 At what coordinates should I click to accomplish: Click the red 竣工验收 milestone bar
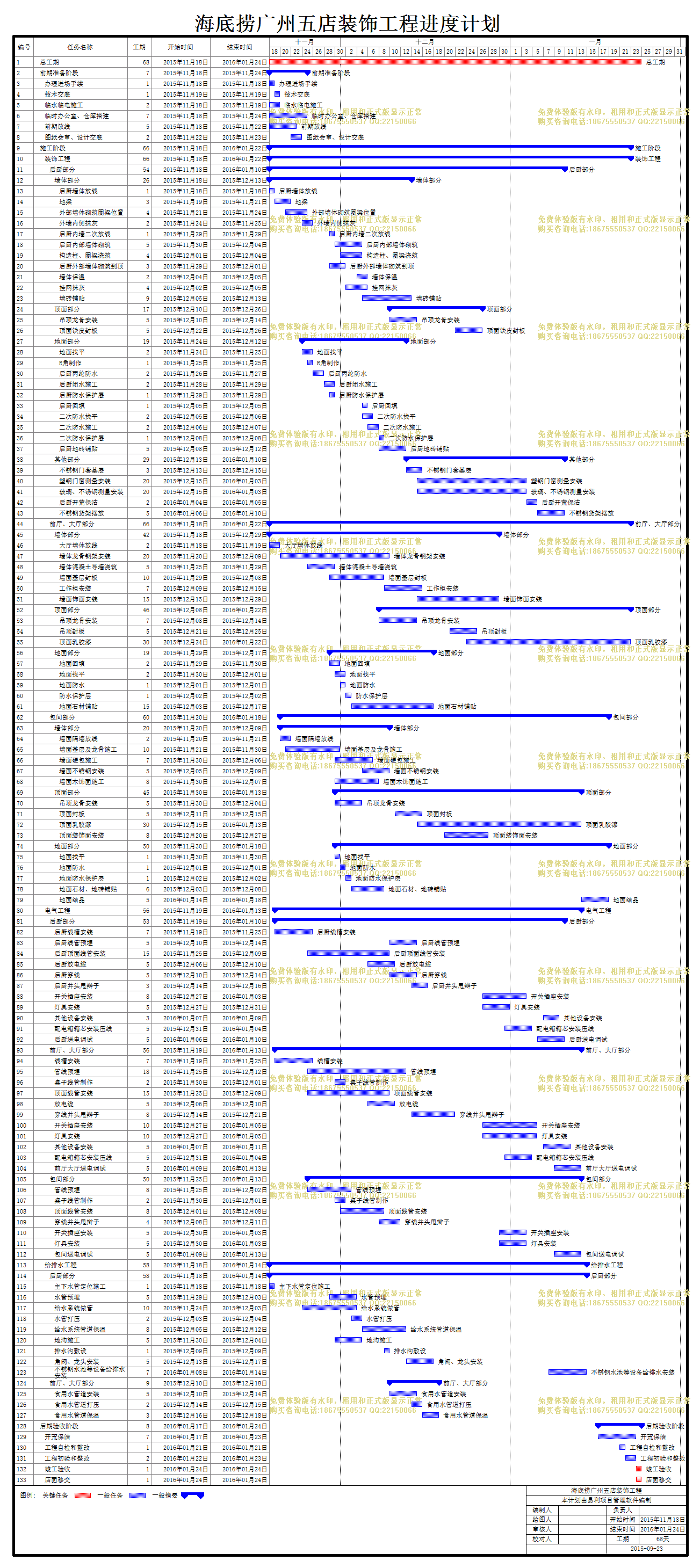[638, 1469]
